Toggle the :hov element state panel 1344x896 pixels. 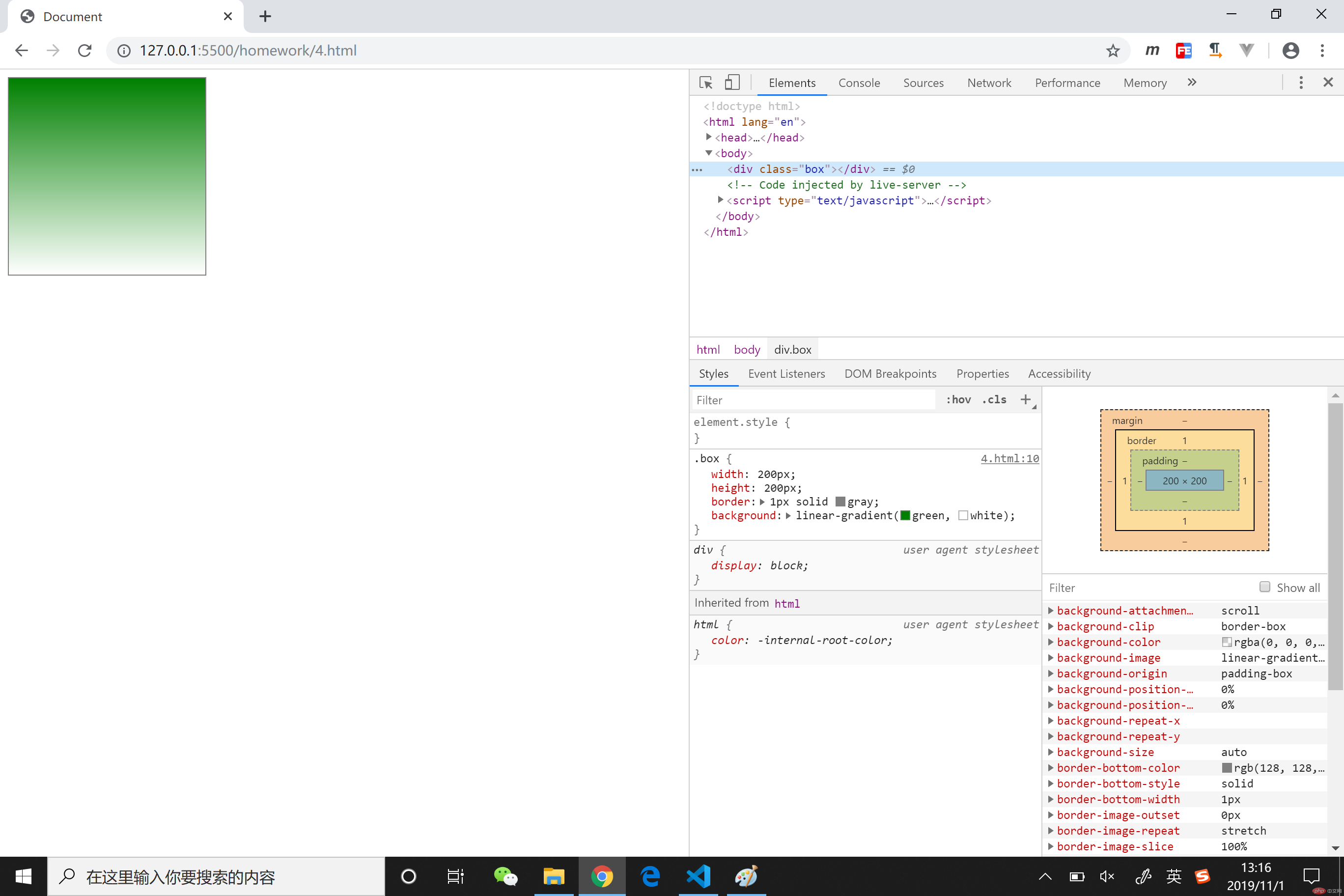pyautogui.click(x=958, y=400)
